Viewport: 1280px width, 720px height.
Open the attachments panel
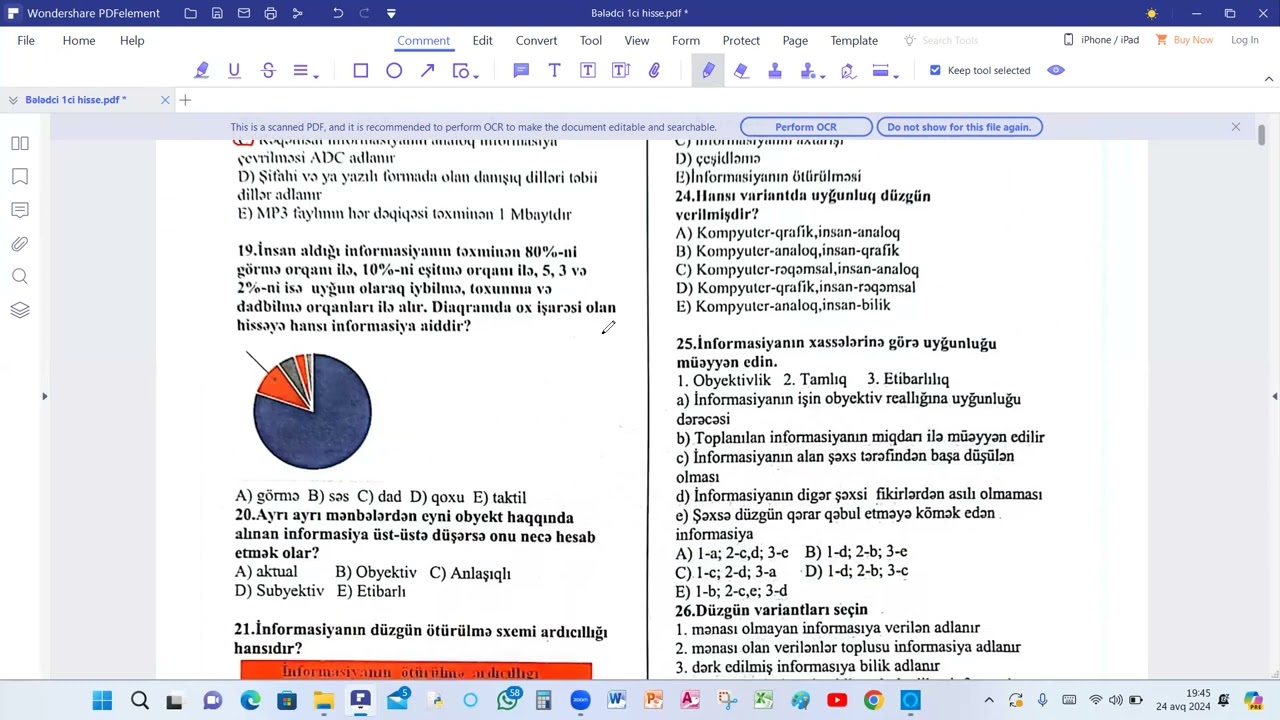coord(20,244)
